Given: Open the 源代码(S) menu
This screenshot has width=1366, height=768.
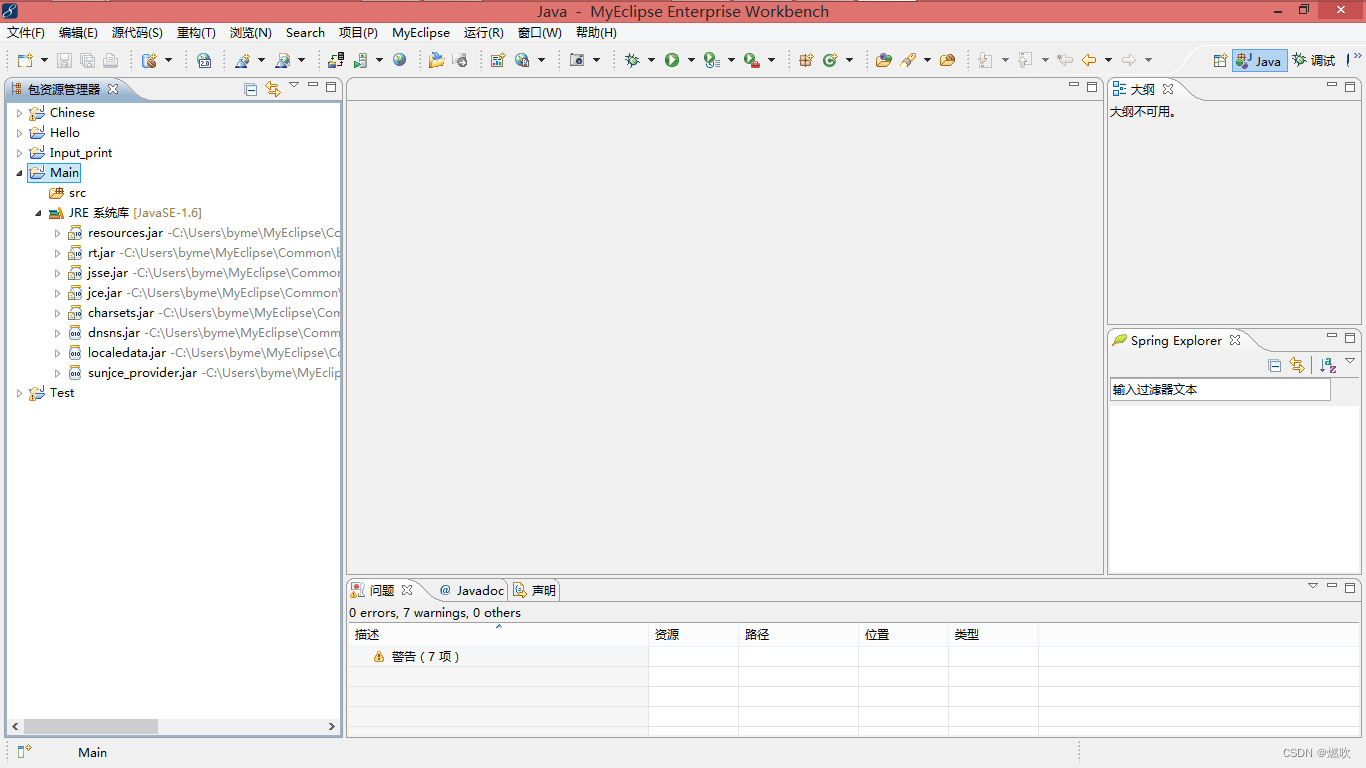Looking at the screenshot, I should pos(137,33).
